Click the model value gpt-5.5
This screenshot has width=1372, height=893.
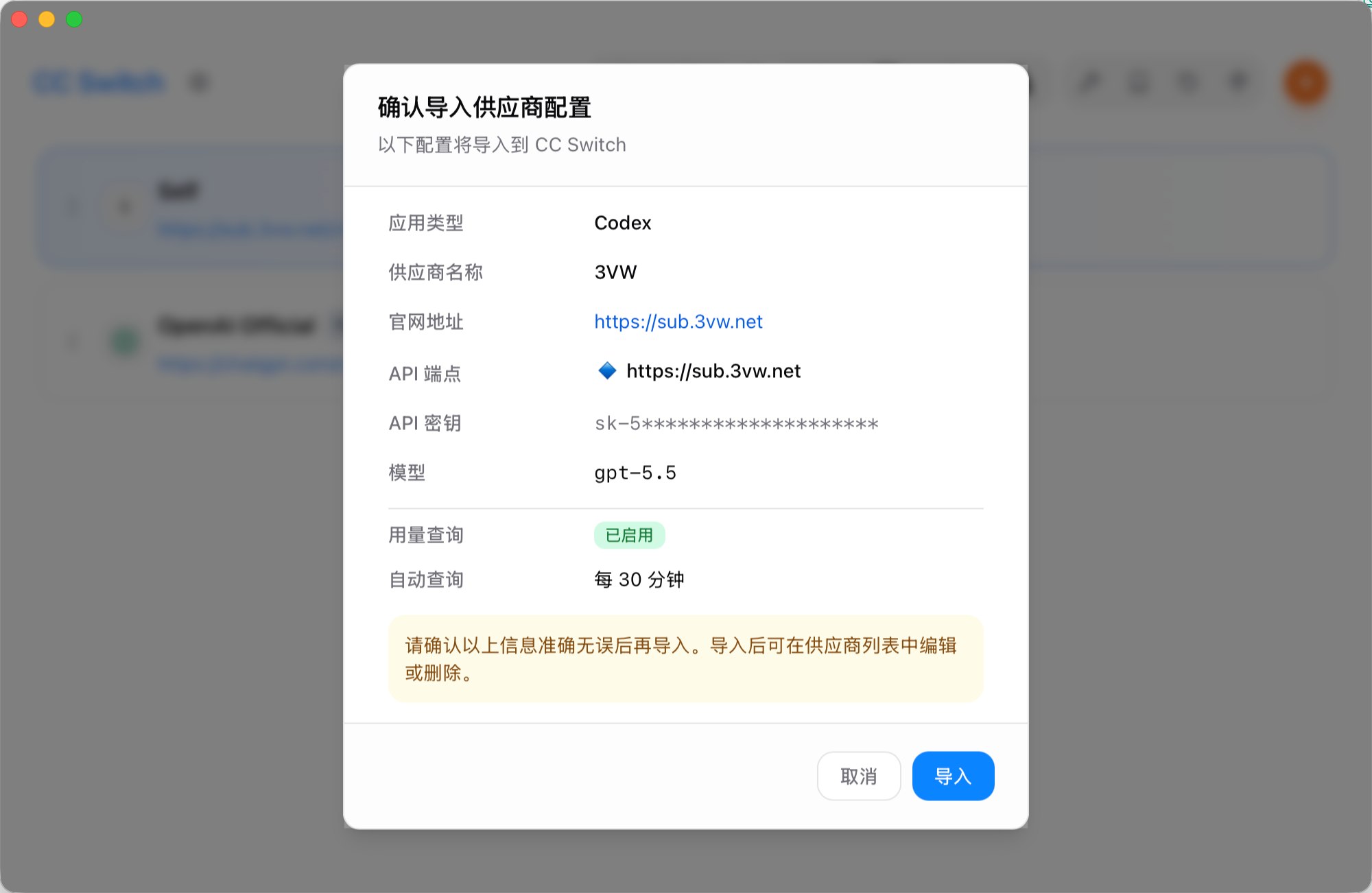(635, 473)
